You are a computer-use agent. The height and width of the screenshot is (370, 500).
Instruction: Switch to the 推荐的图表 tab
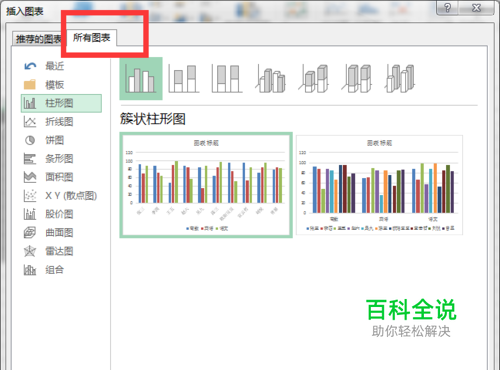[38, 39]
